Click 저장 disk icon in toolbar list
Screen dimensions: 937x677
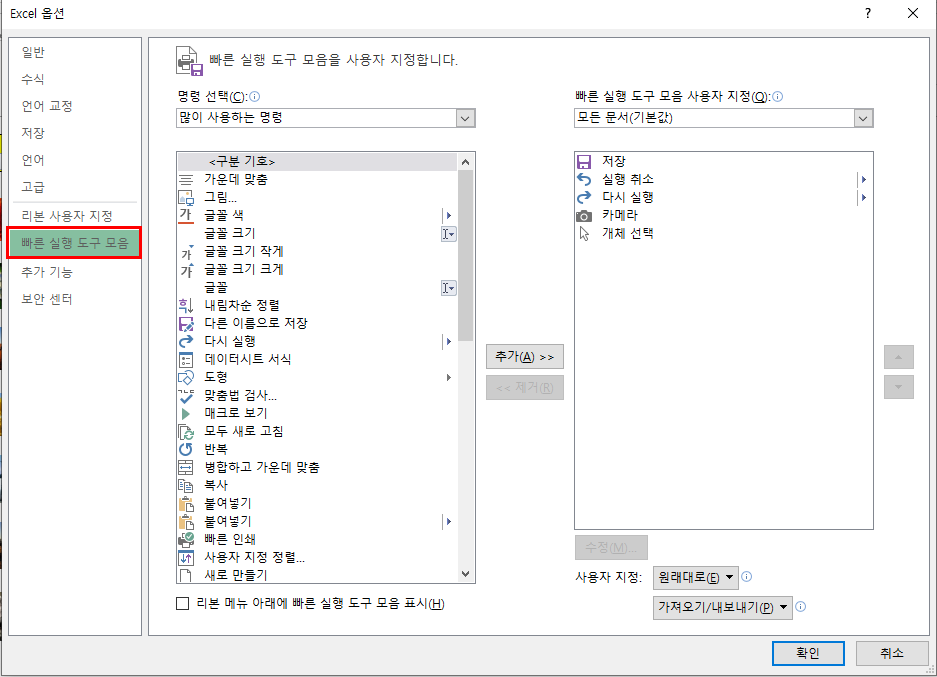pos(584,161)
